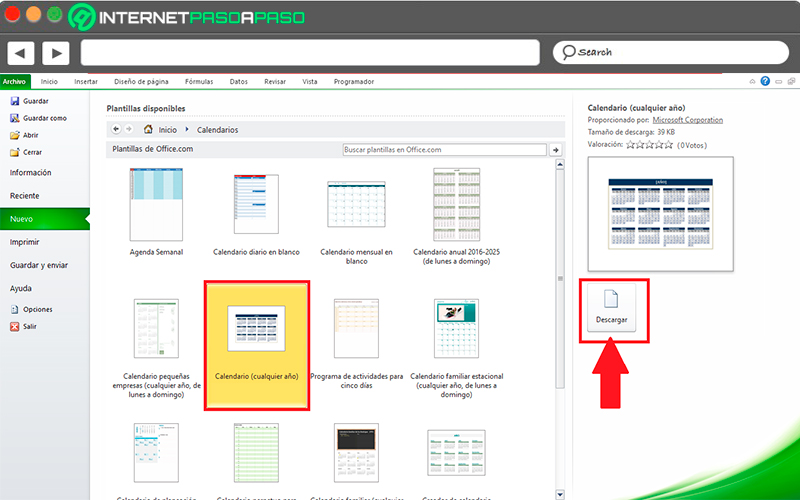Click the Inicio home icon in breadcrumb
The width and height of the screenshot is (800, 500).
pos(148,130)
